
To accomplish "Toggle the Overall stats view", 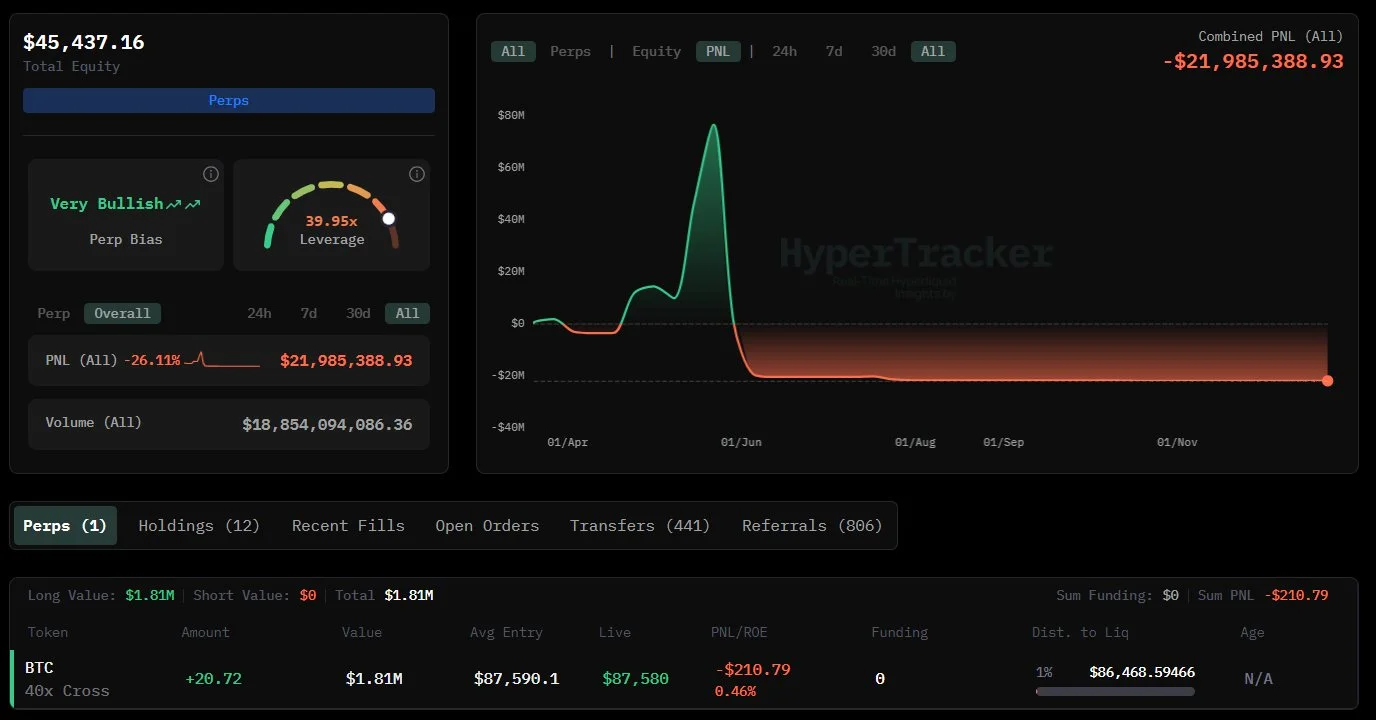I will [x=122, y=313].
